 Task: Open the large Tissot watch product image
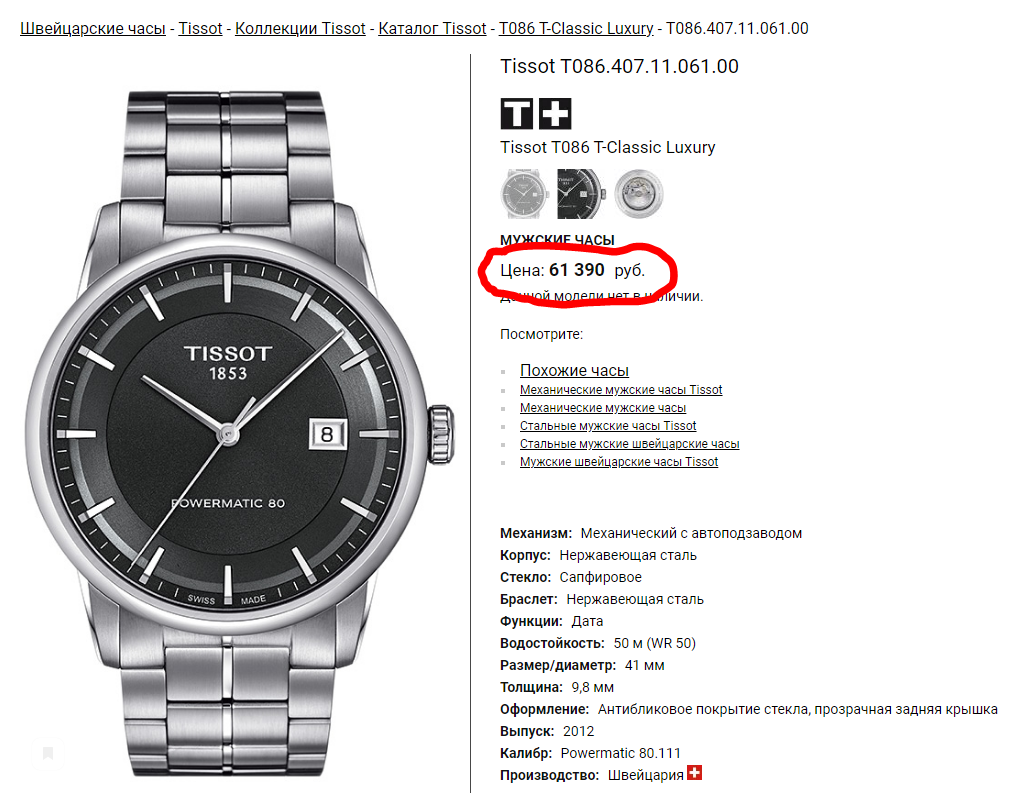point(240,432)
